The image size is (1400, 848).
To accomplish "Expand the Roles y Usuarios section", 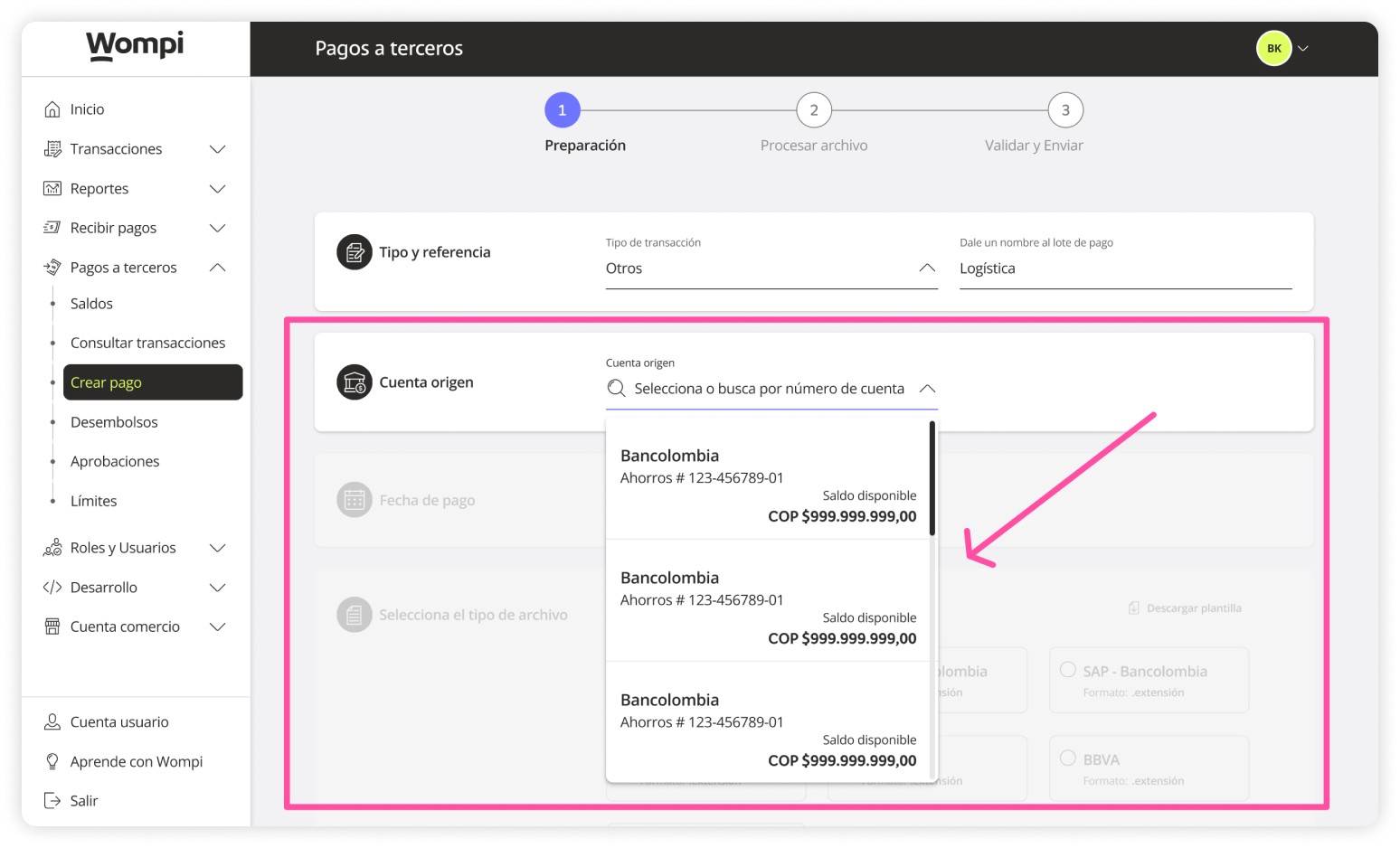I will (217, 548).
